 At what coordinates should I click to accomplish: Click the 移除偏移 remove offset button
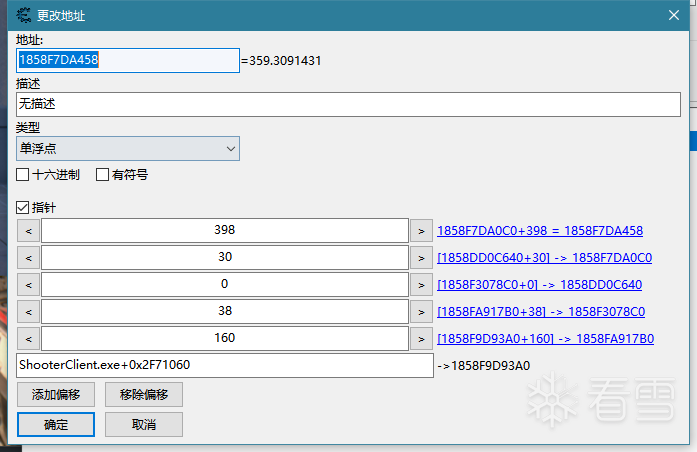click(144, 395)
